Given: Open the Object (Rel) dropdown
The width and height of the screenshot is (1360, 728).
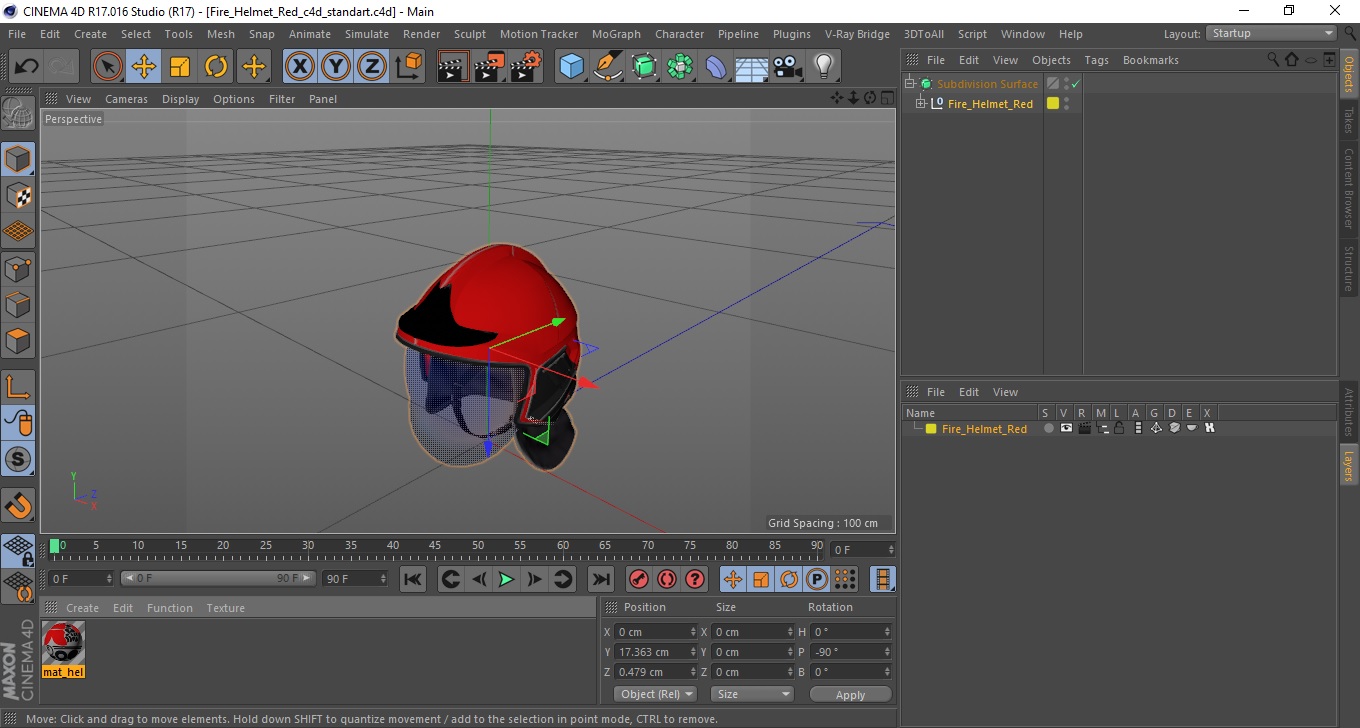Looking at the screenshot, I should coord(655,694).
